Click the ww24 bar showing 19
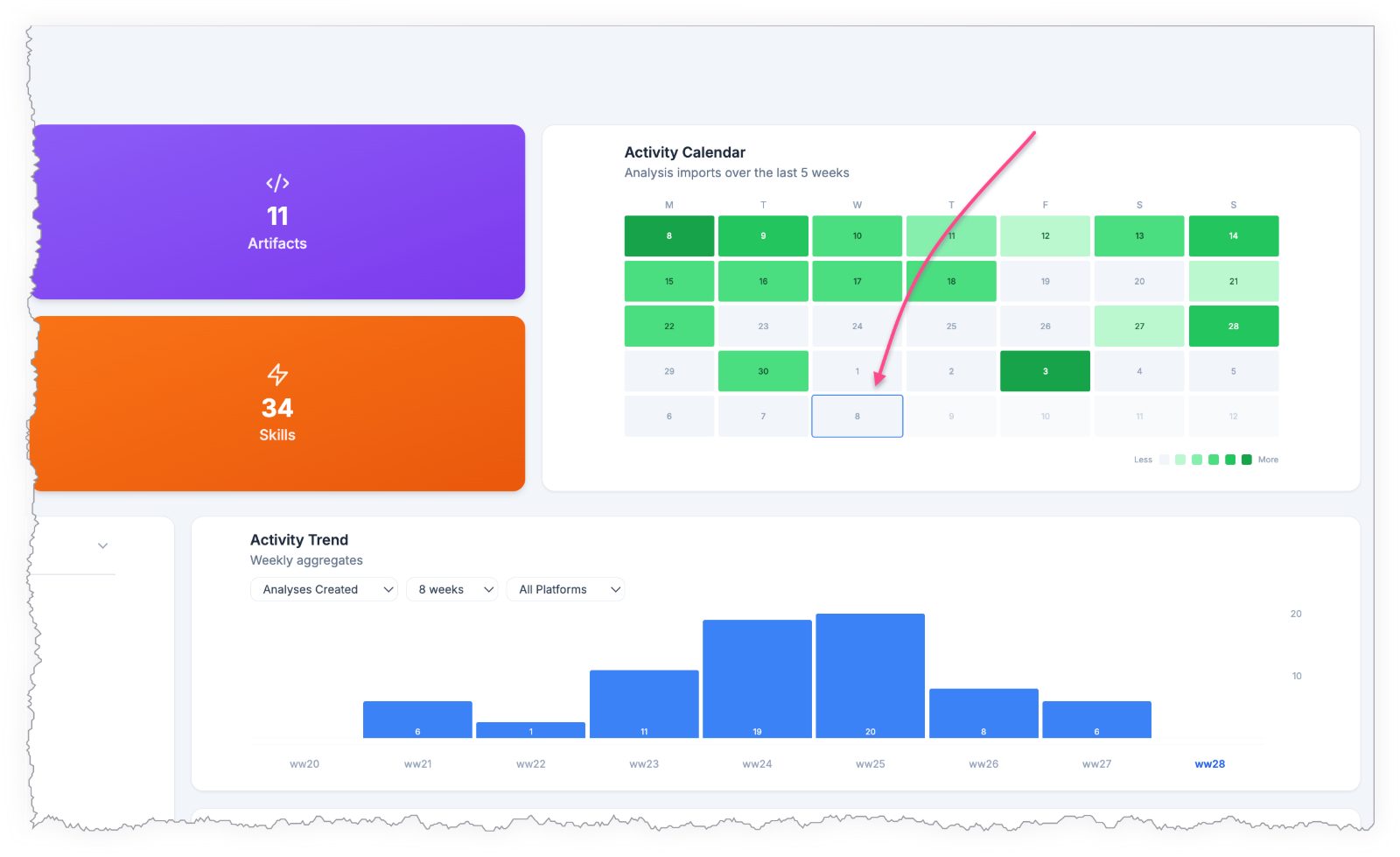The width and height of the screenshot is (1400, 857). [x=757, y=678]
